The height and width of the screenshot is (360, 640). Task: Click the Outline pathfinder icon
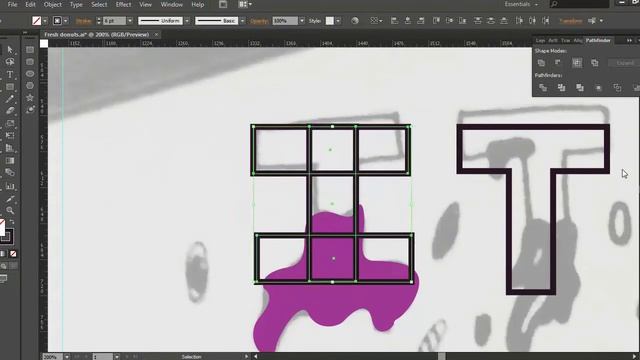[617, 87]
